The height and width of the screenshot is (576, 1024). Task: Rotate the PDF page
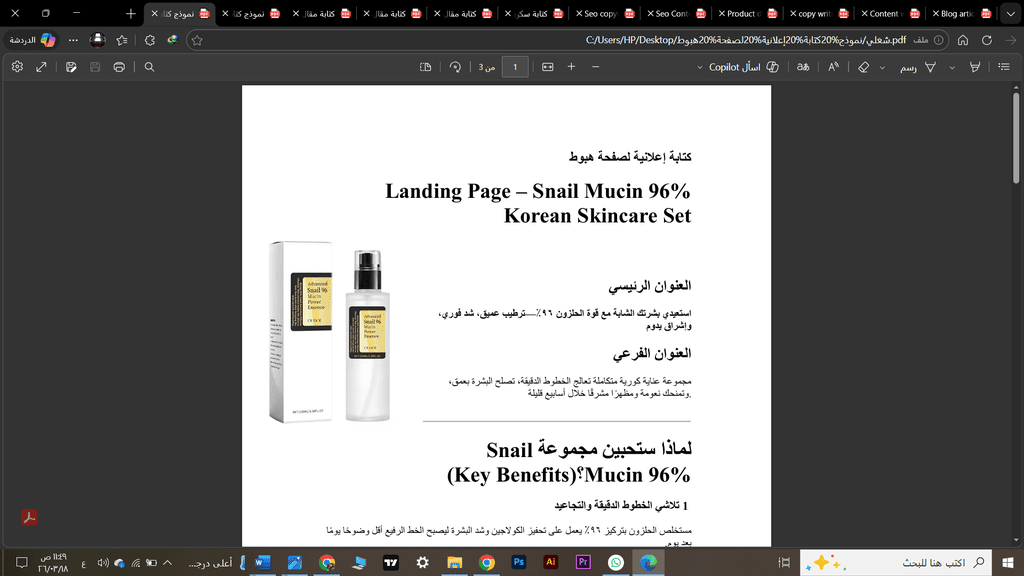click(x=455, y=67)
